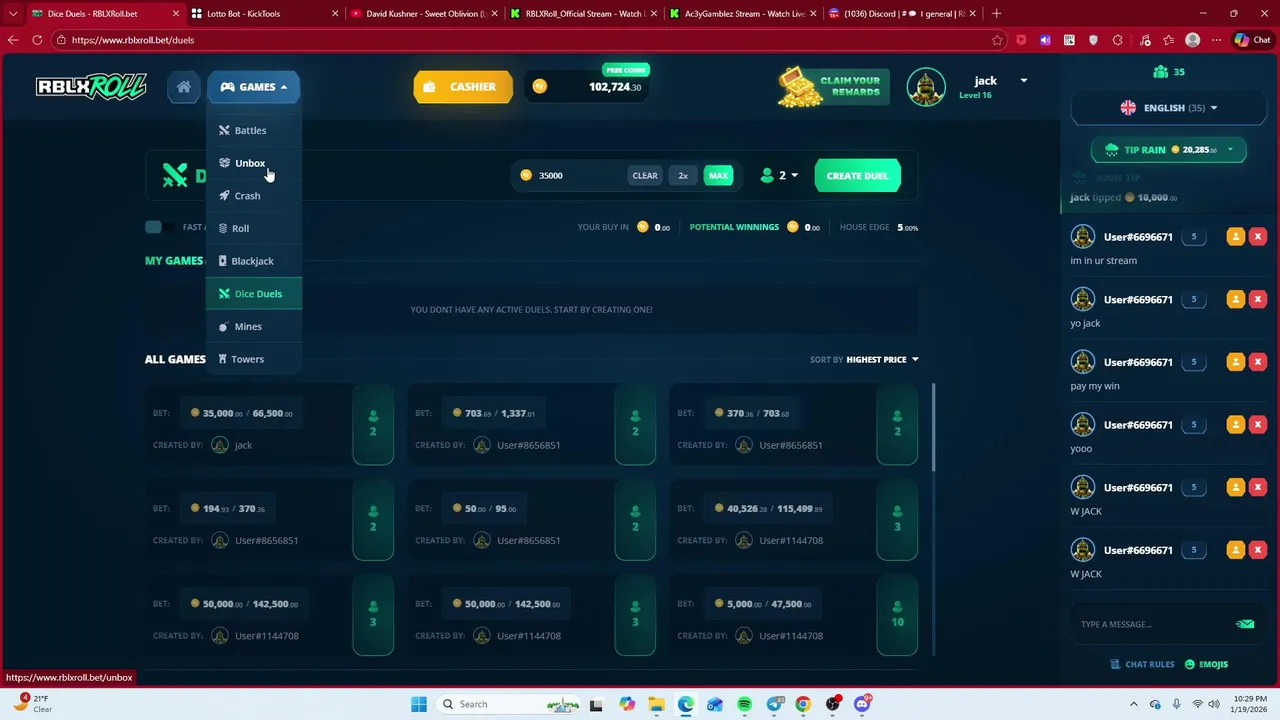This screenshot has width=1280, height=720.
Task: Open browser extensions puzzle icon
Action: tap(1118, 40)
